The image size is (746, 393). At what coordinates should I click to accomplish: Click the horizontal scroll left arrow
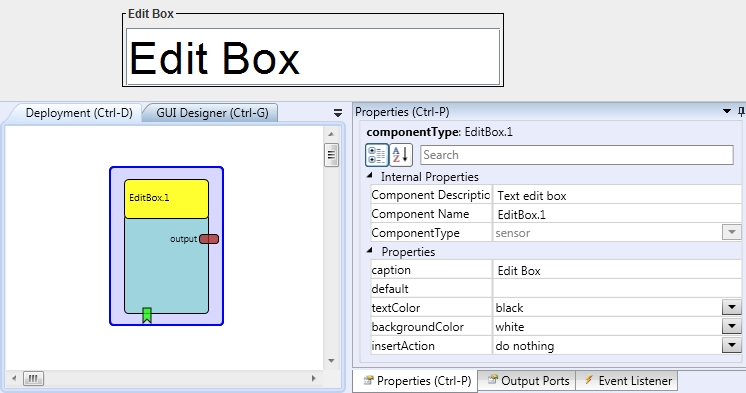point(14,379)
